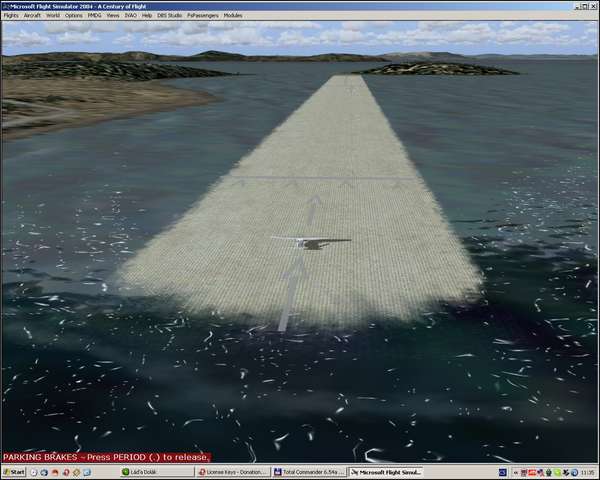Open the Modules menu
This screenshot has height=480, width=600.
[x=233, y=15]
